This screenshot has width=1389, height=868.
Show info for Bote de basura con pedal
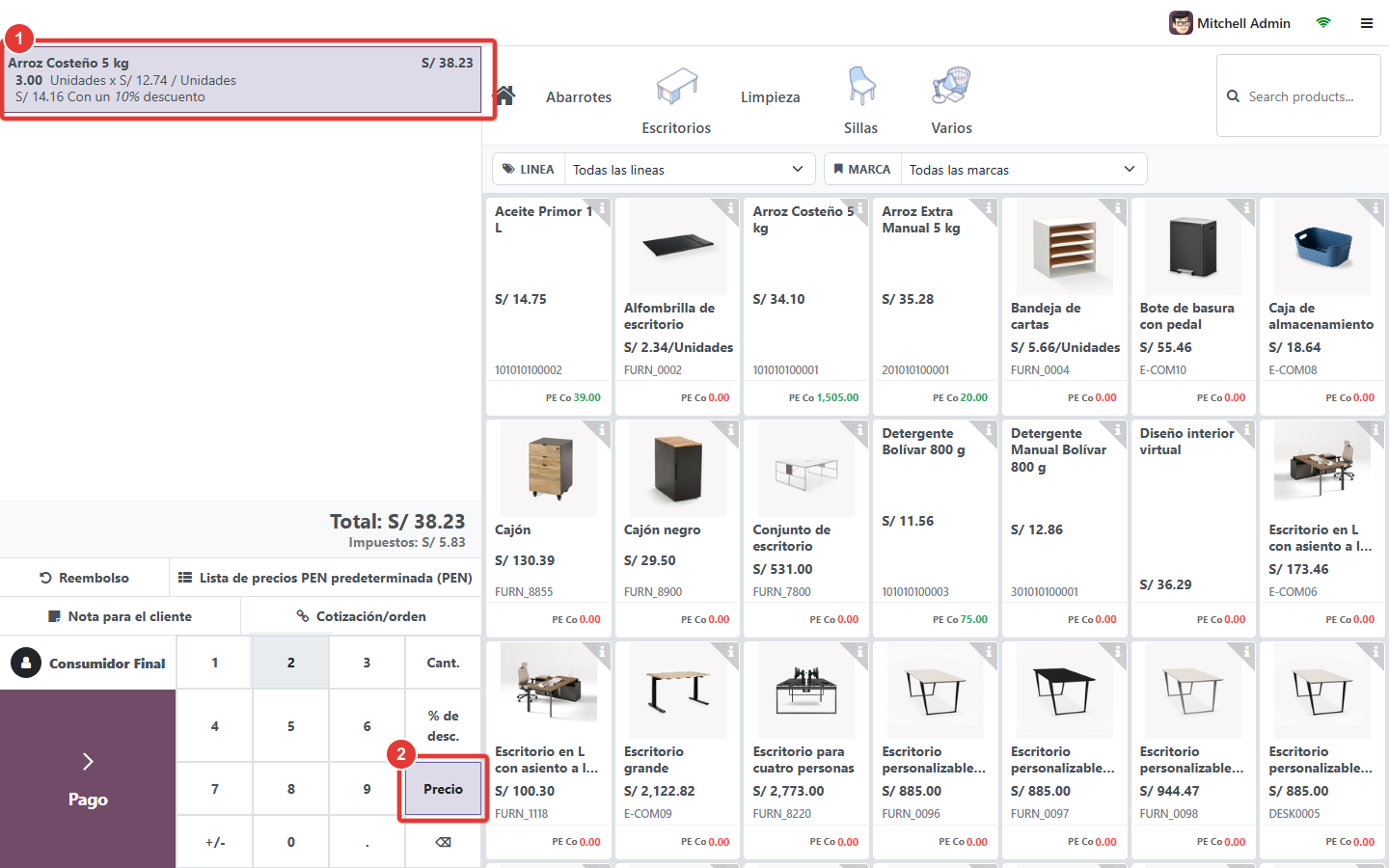pyautogui.click(x=1245, y=207)
